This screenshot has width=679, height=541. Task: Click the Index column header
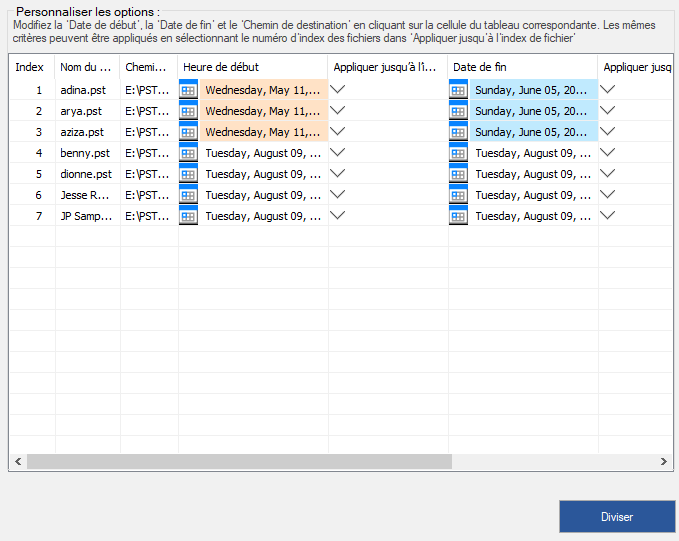[x=30, y=67]
